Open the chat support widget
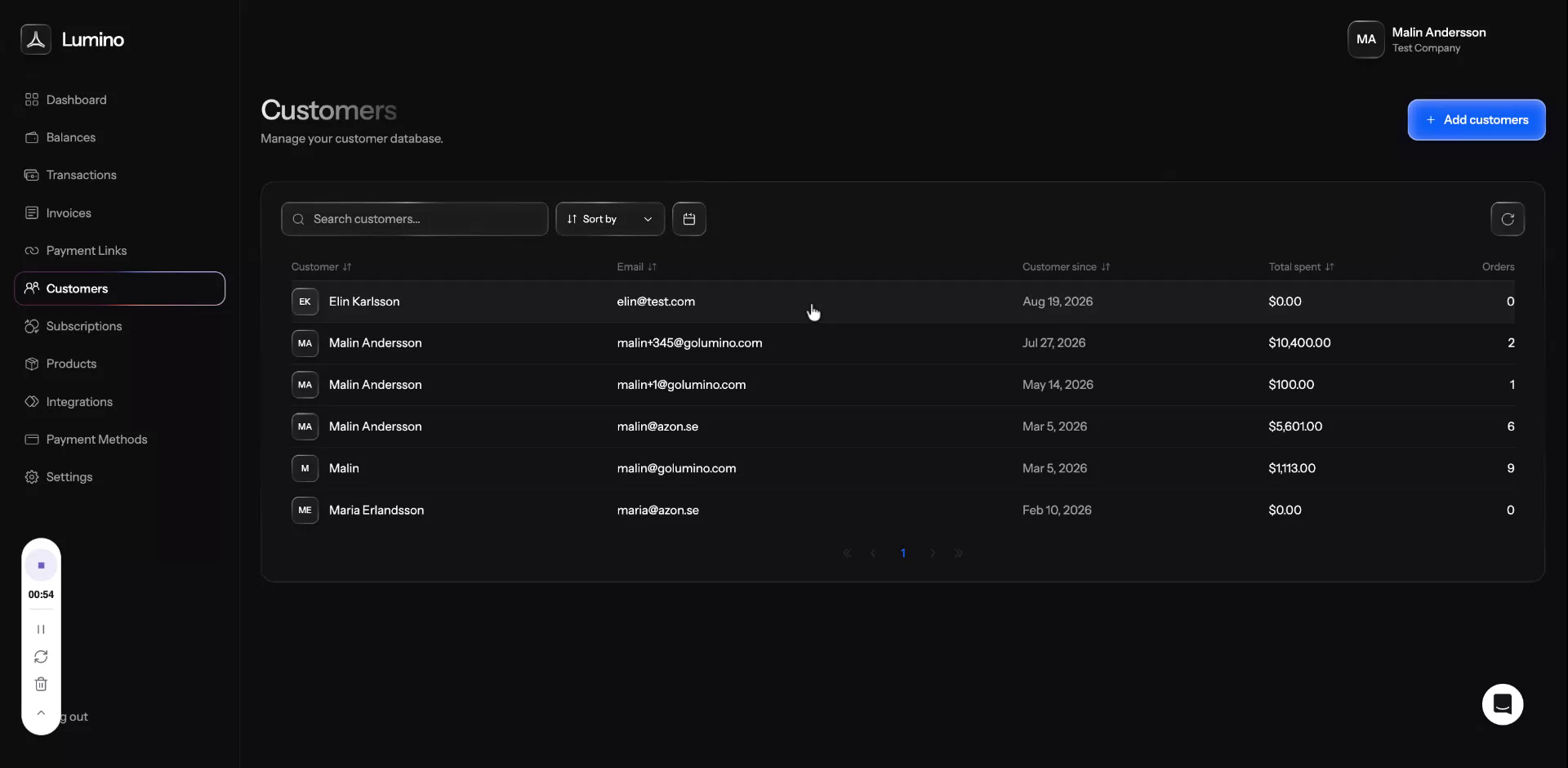Screen dimensions: 1568x768 [x=1503, y=704]
